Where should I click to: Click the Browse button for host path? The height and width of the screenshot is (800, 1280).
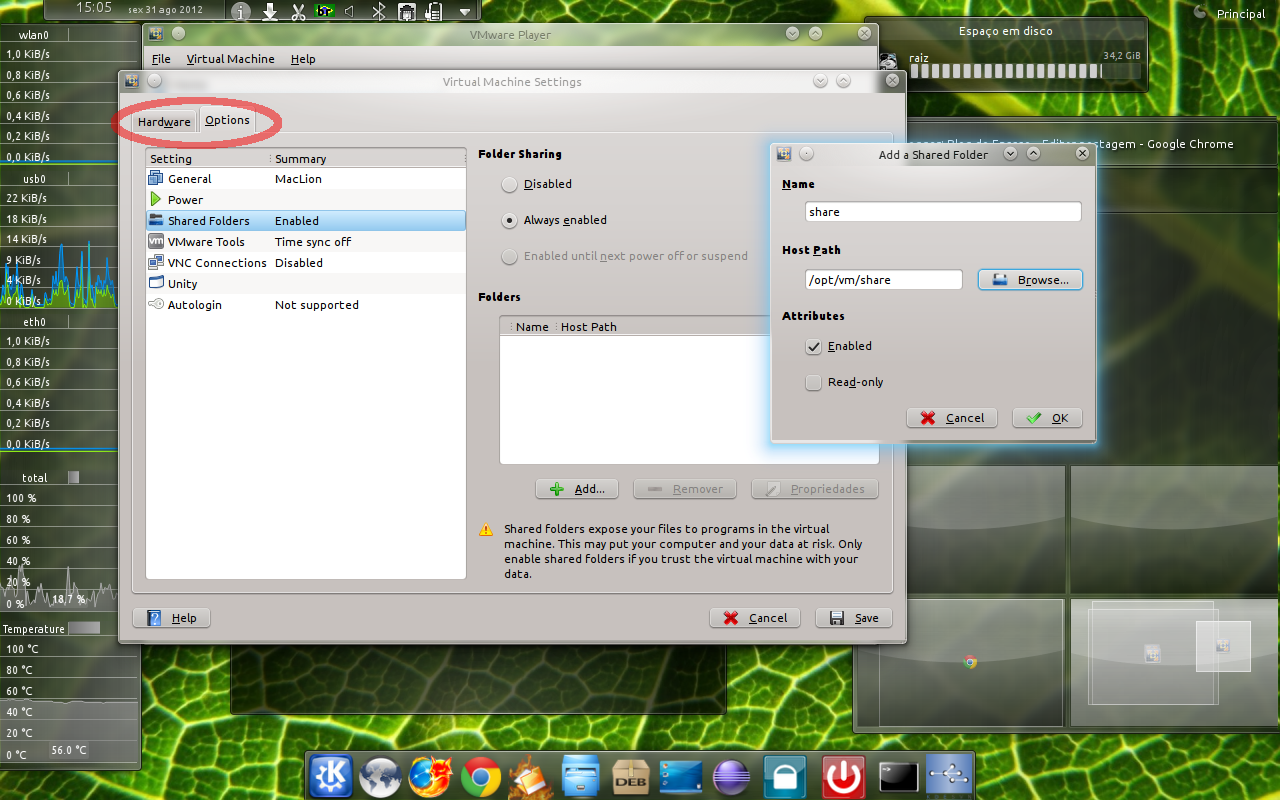(1030, 280)
